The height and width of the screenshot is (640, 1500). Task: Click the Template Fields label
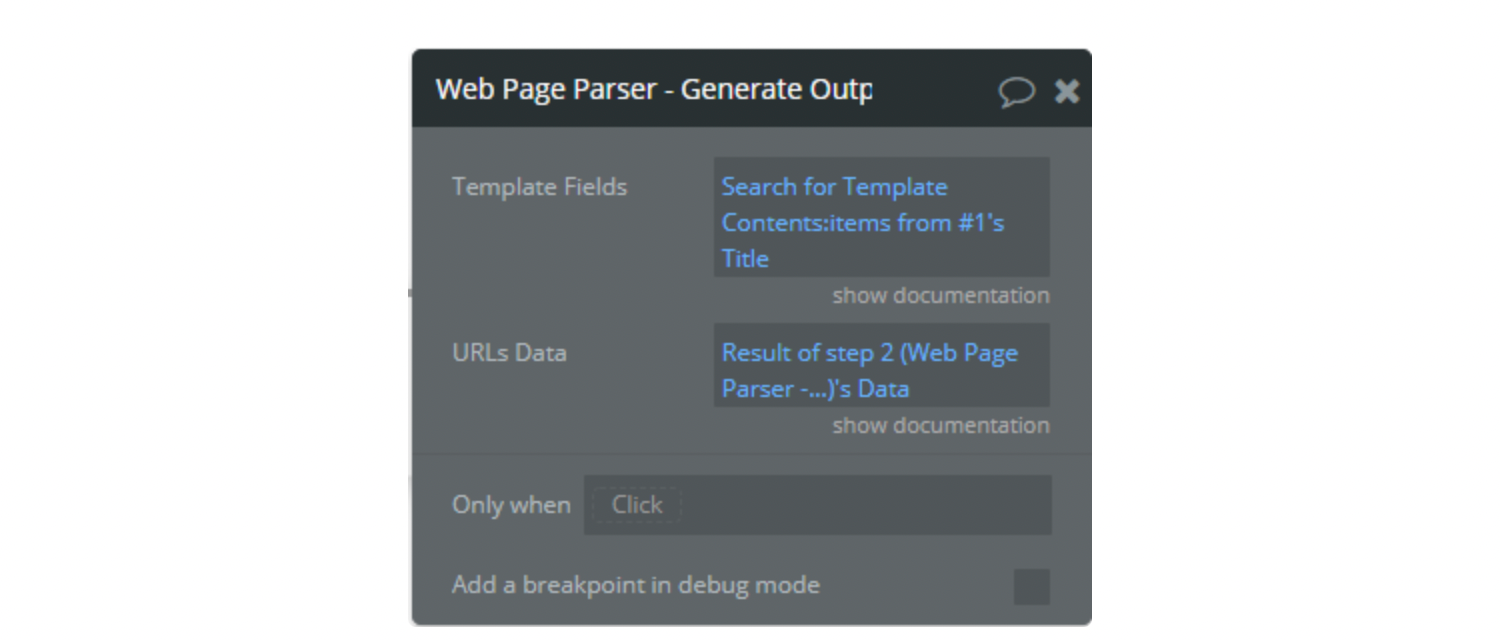click(539, 187)
